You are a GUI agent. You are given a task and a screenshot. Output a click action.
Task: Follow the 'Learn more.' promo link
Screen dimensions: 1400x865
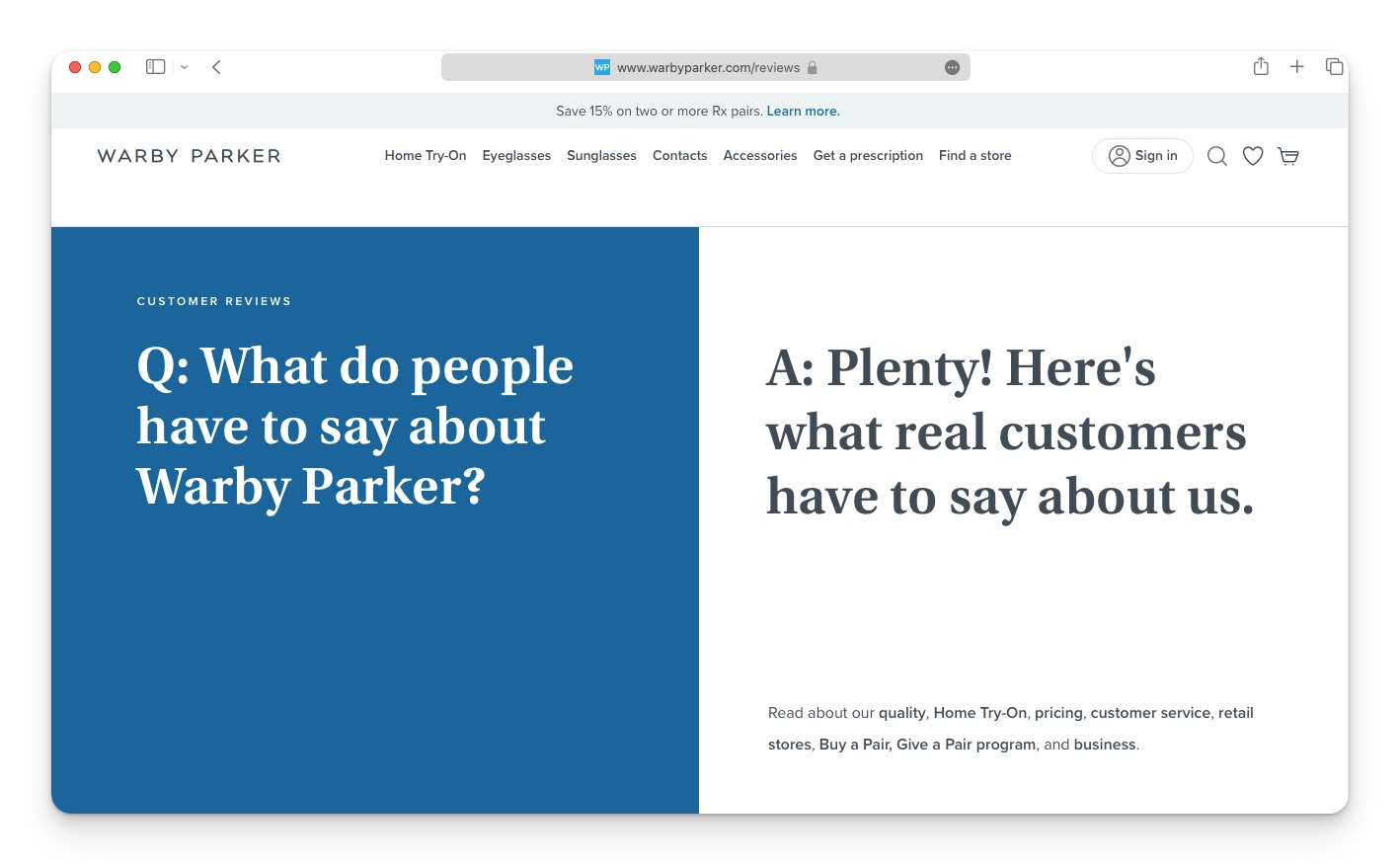click(x=804, y=111)
